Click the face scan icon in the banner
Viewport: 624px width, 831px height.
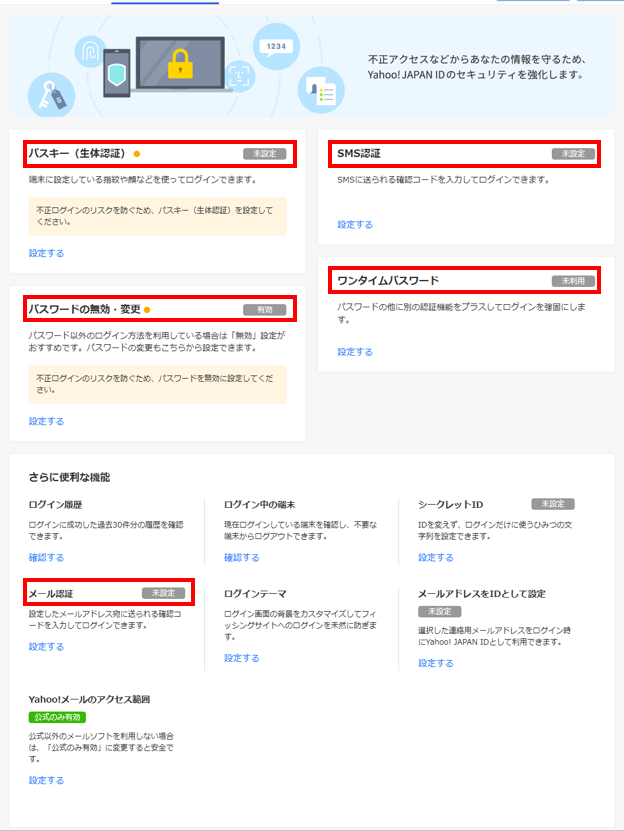click(240, 75)
